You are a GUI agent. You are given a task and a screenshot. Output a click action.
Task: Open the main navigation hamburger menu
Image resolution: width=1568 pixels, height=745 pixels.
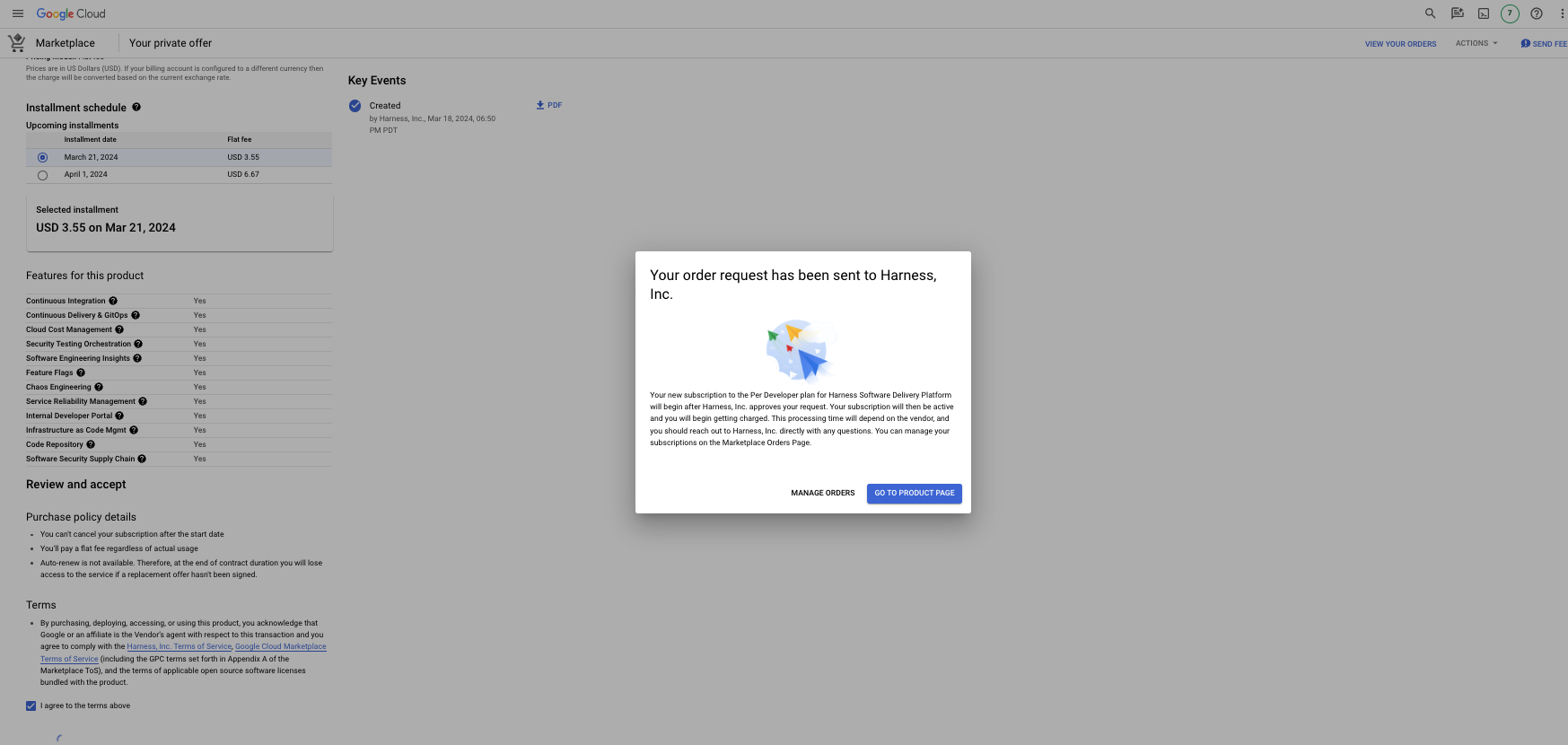point(18,13)
